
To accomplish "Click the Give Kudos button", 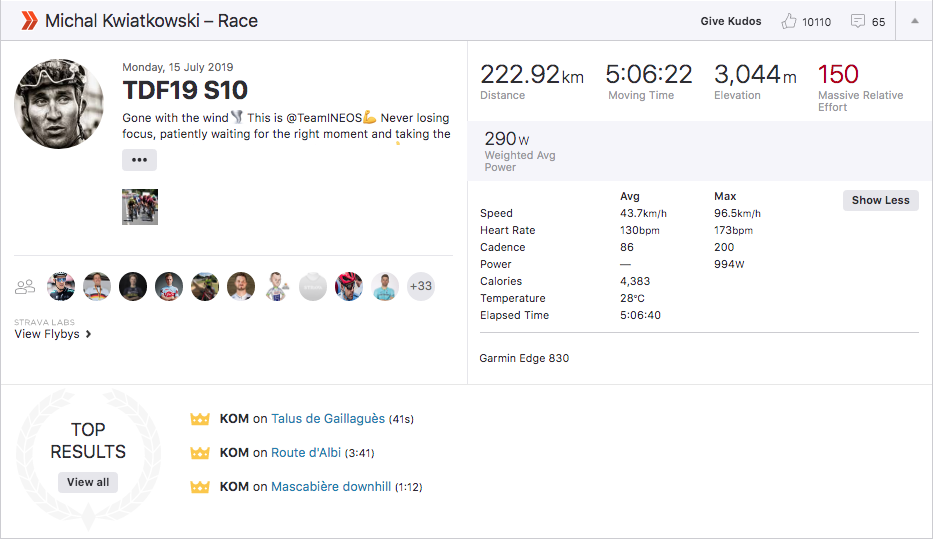I will click(730, 21).
